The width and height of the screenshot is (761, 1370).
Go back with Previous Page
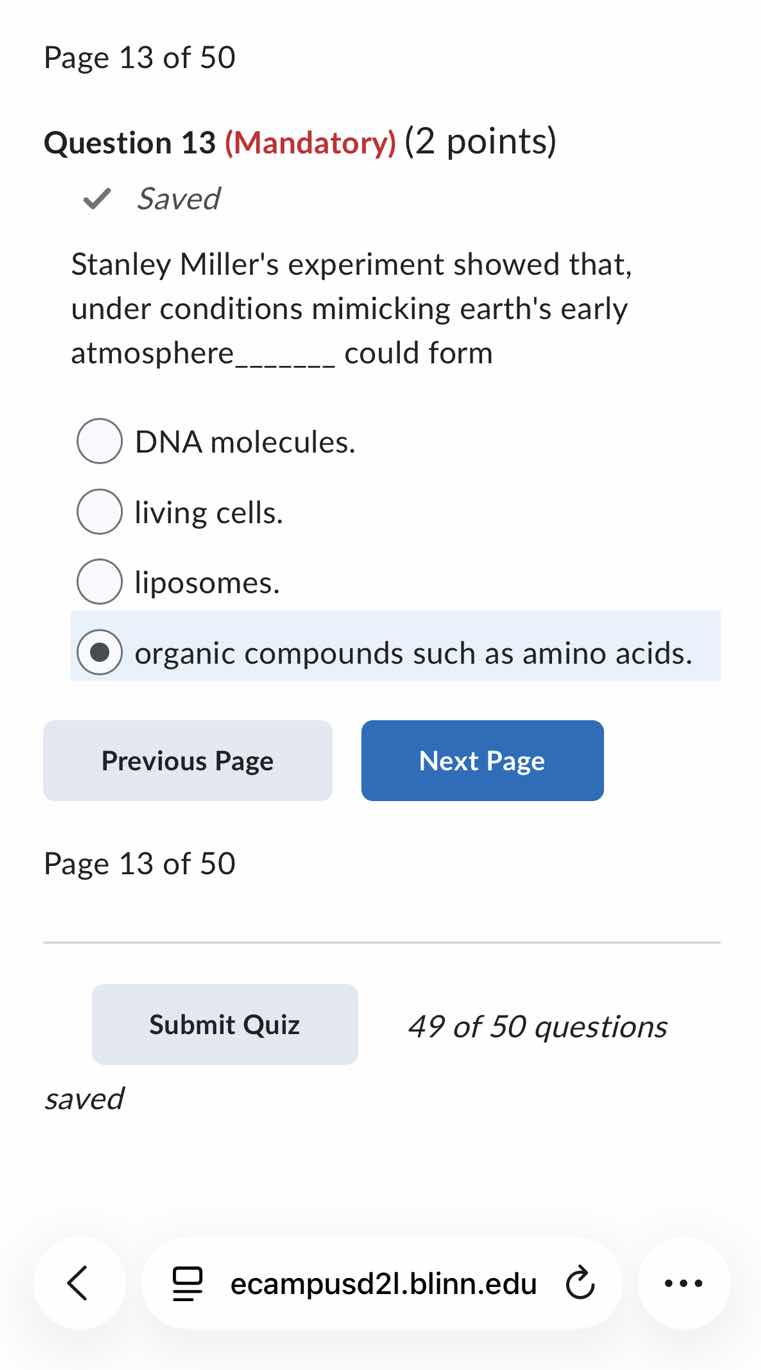[x=187, y=760]
